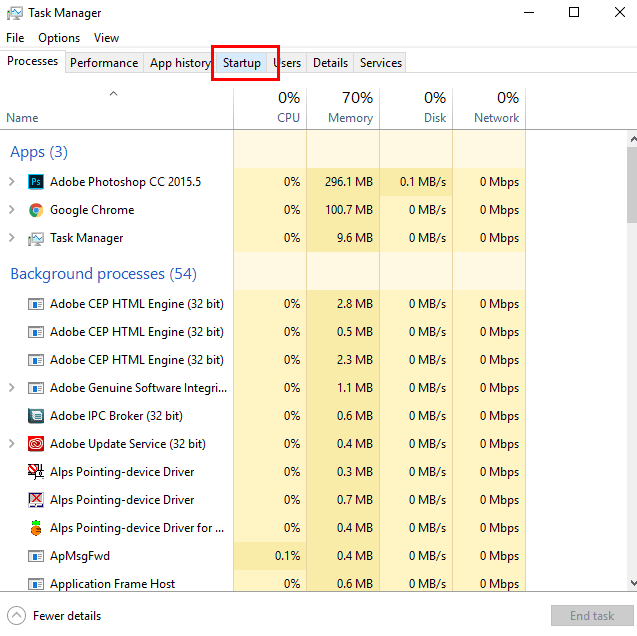Click the Application Frame Host icon

[x=36, y=584]
